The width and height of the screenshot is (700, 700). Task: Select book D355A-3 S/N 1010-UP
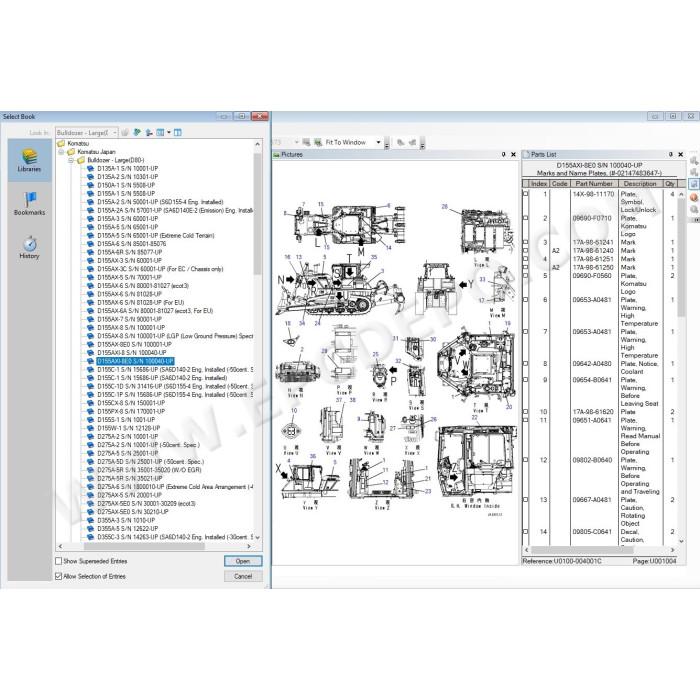127,520
